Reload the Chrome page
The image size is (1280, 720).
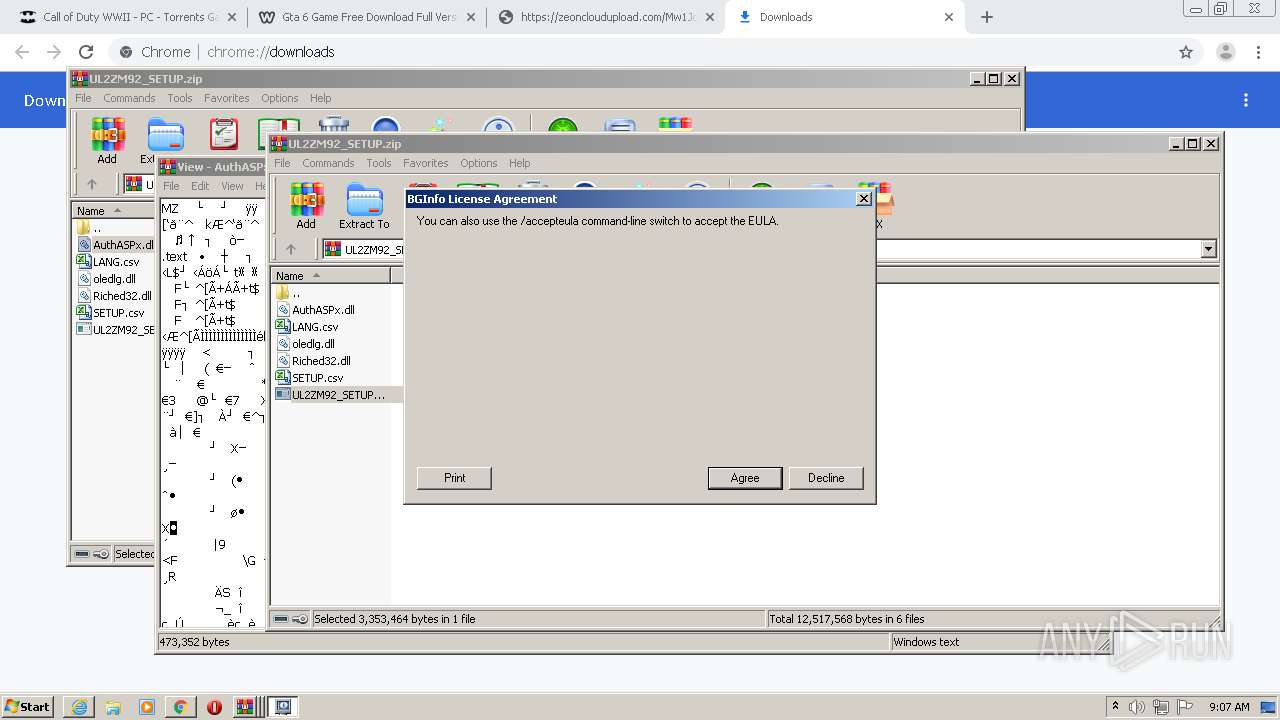coord(86,52)
